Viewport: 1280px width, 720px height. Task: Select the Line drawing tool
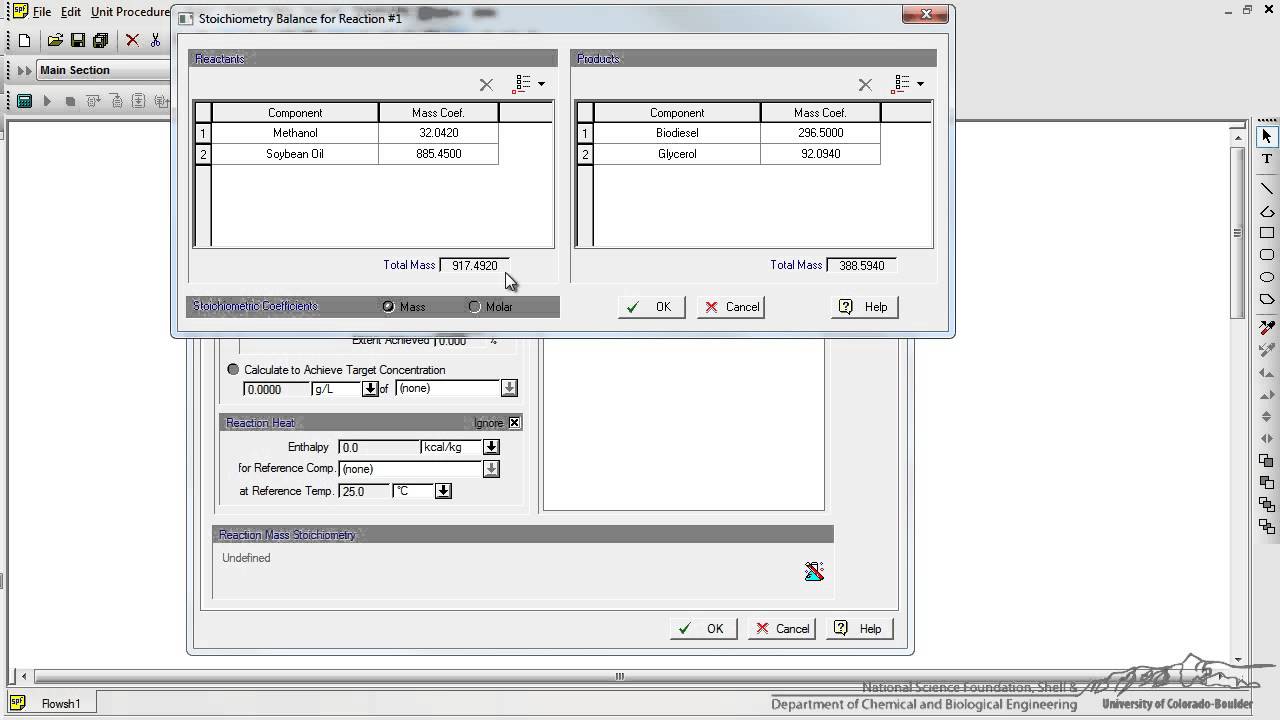pos(1267,188)
